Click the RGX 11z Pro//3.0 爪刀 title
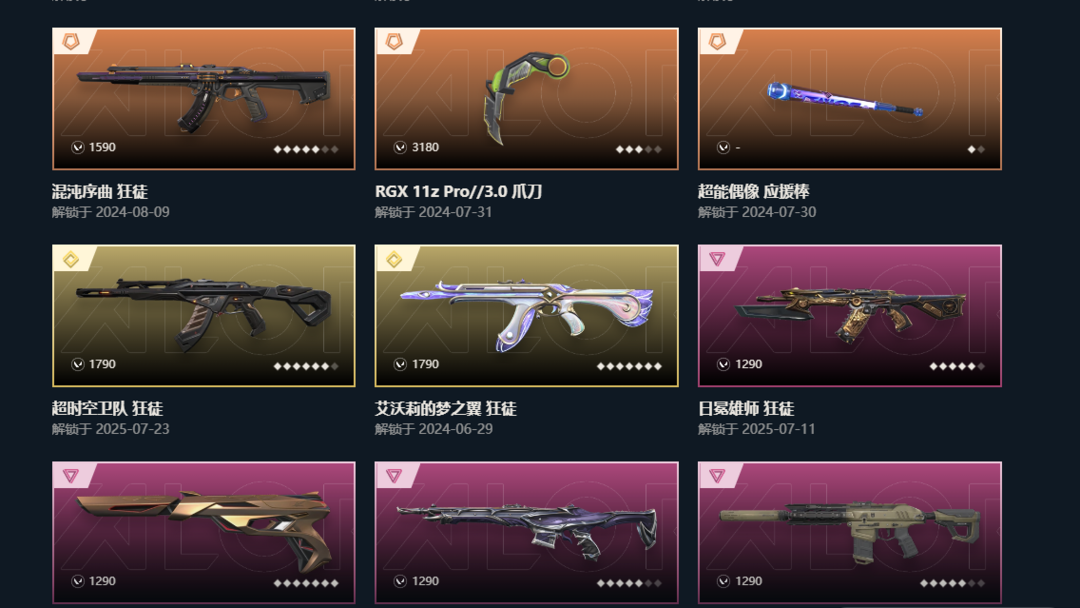This screenshot has width=1080, height=608. (x=458, y=191)
